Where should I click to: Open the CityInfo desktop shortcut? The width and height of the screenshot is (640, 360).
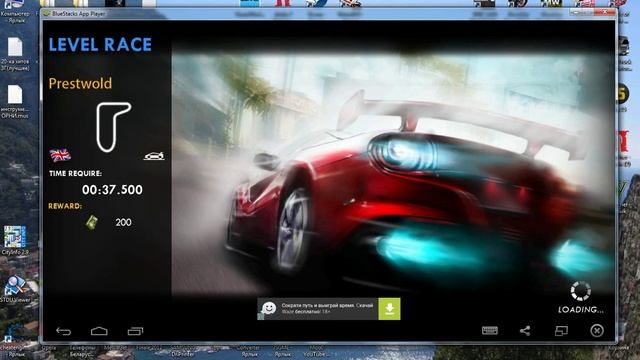[15, 240]
